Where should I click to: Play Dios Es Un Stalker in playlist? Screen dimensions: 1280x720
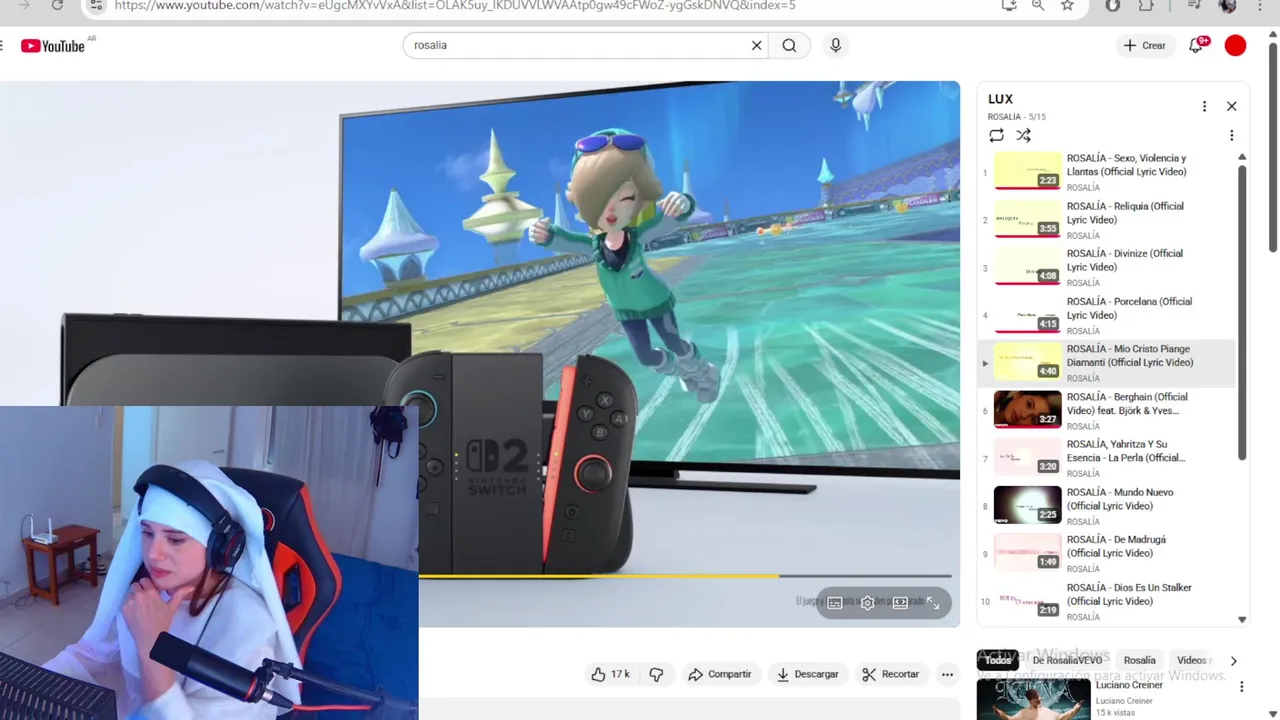[1106, 600]
